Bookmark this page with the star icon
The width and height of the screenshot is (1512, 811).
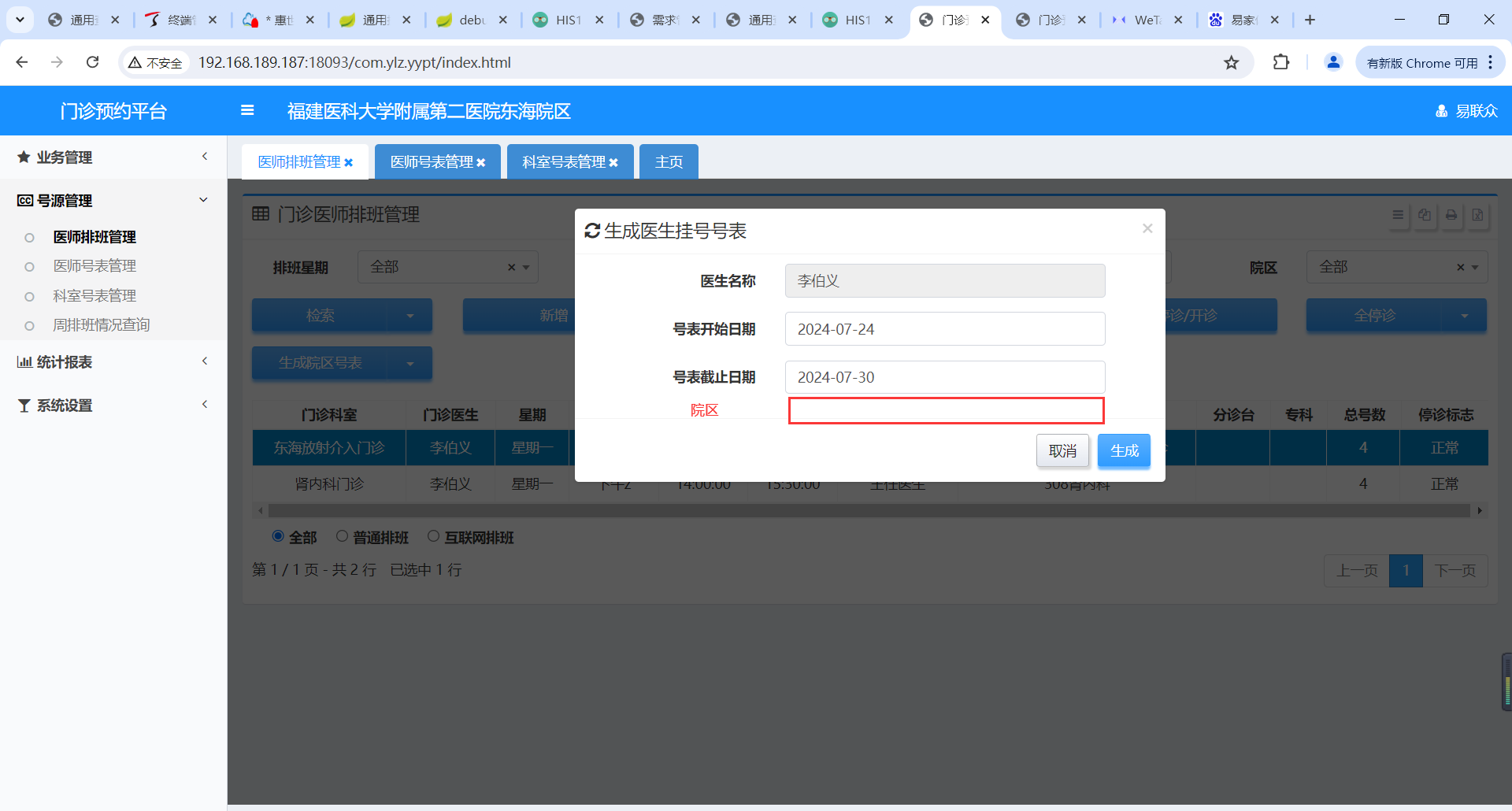1232,62
